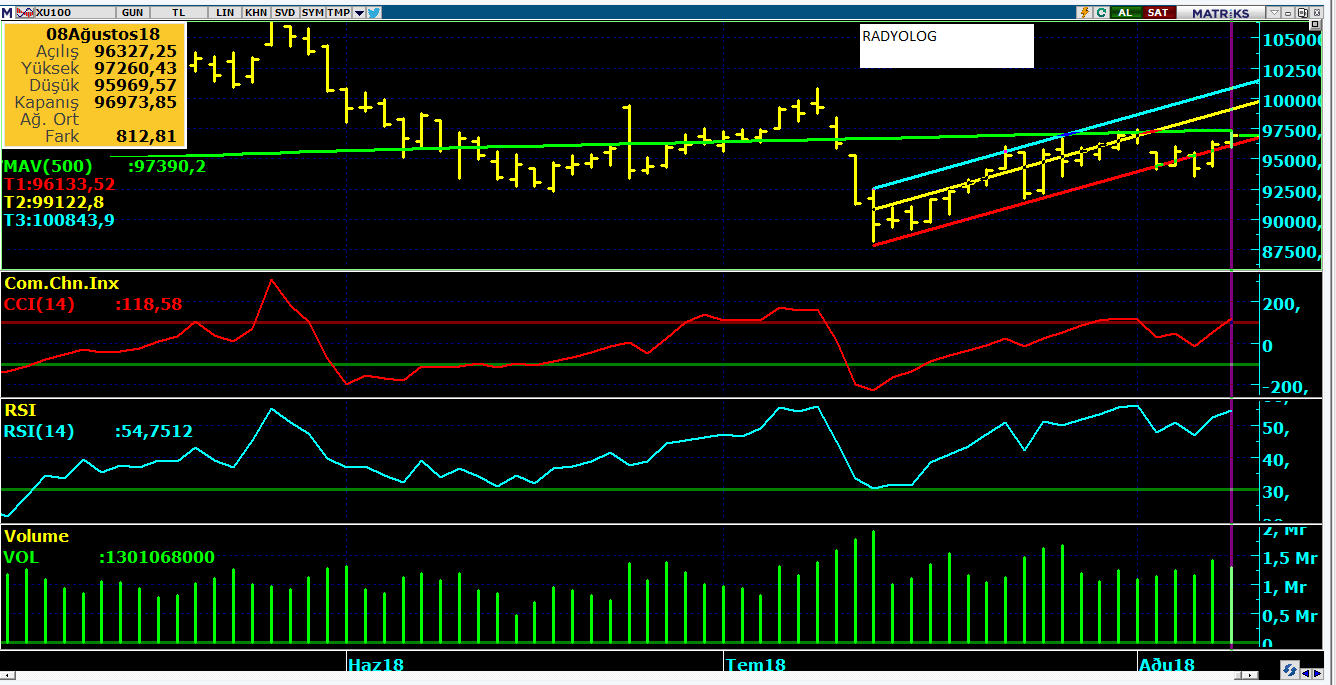
Task: Click the XU100 symbol field
Action: click(x=75, y=13)
